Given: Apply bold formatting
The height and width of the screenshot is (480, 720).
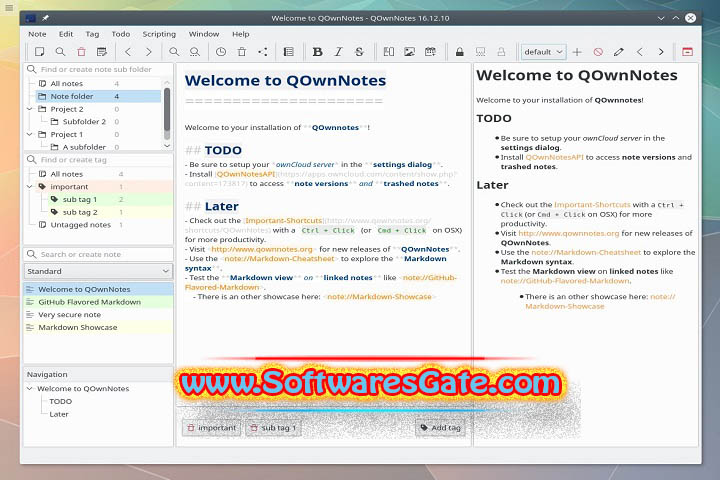Looking at the screenshot, I should coord(317,52).
